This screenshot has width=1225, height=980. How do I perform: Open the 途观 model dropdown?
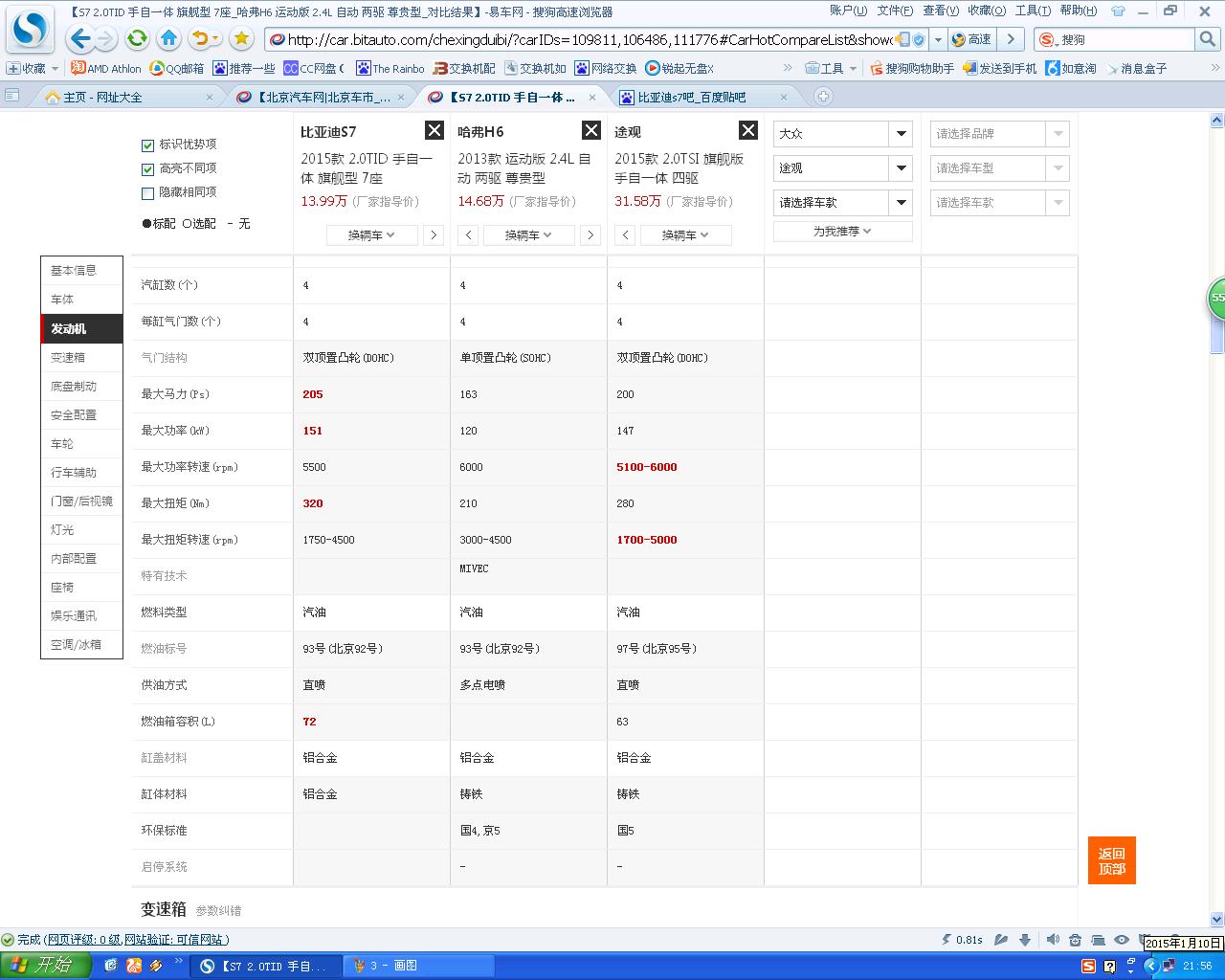coord(843,168)
